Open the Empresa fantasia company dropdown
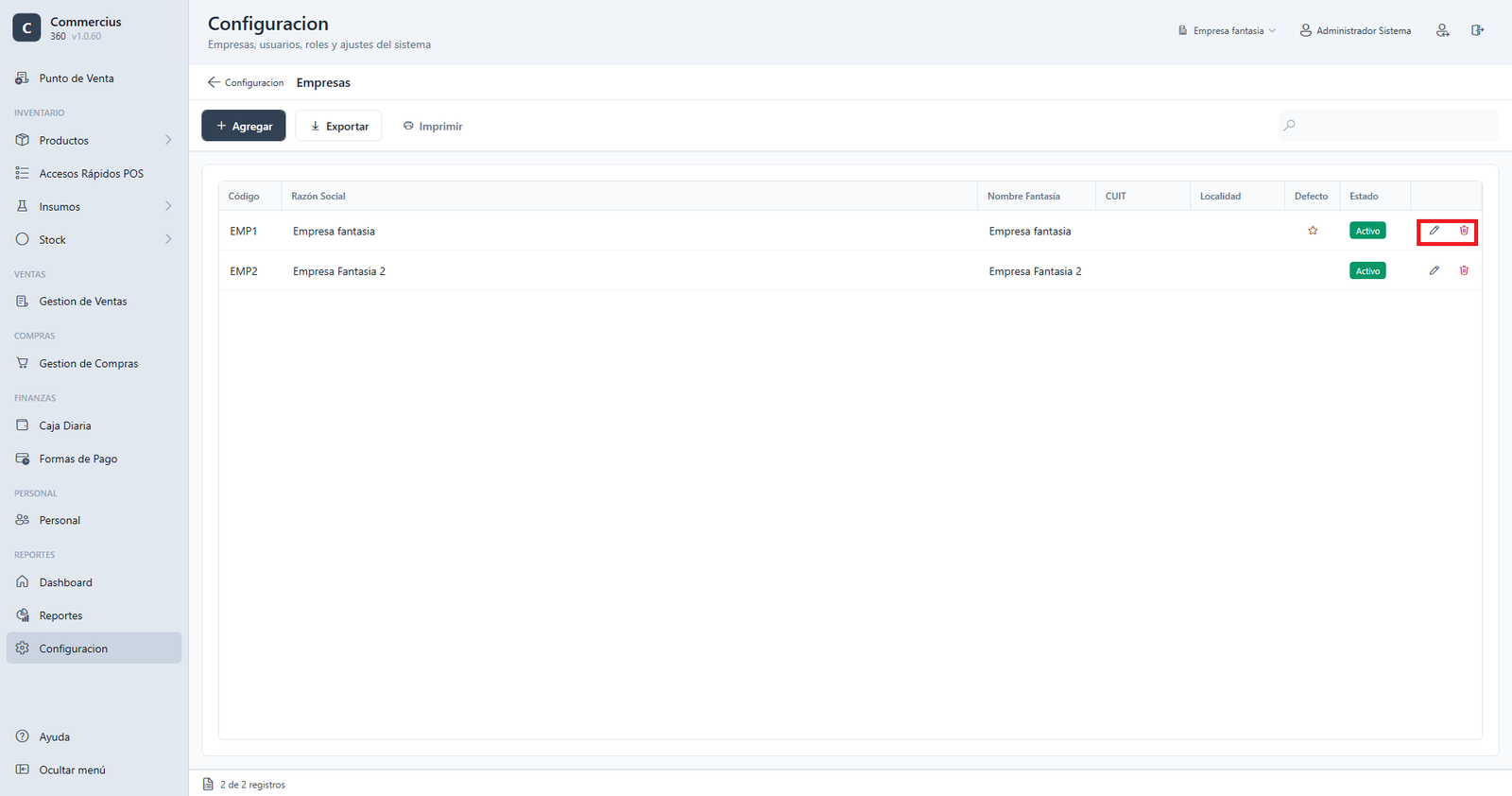Image resolution: width=1512 pixels, height=796 pixels. [x=1227, y=30]
